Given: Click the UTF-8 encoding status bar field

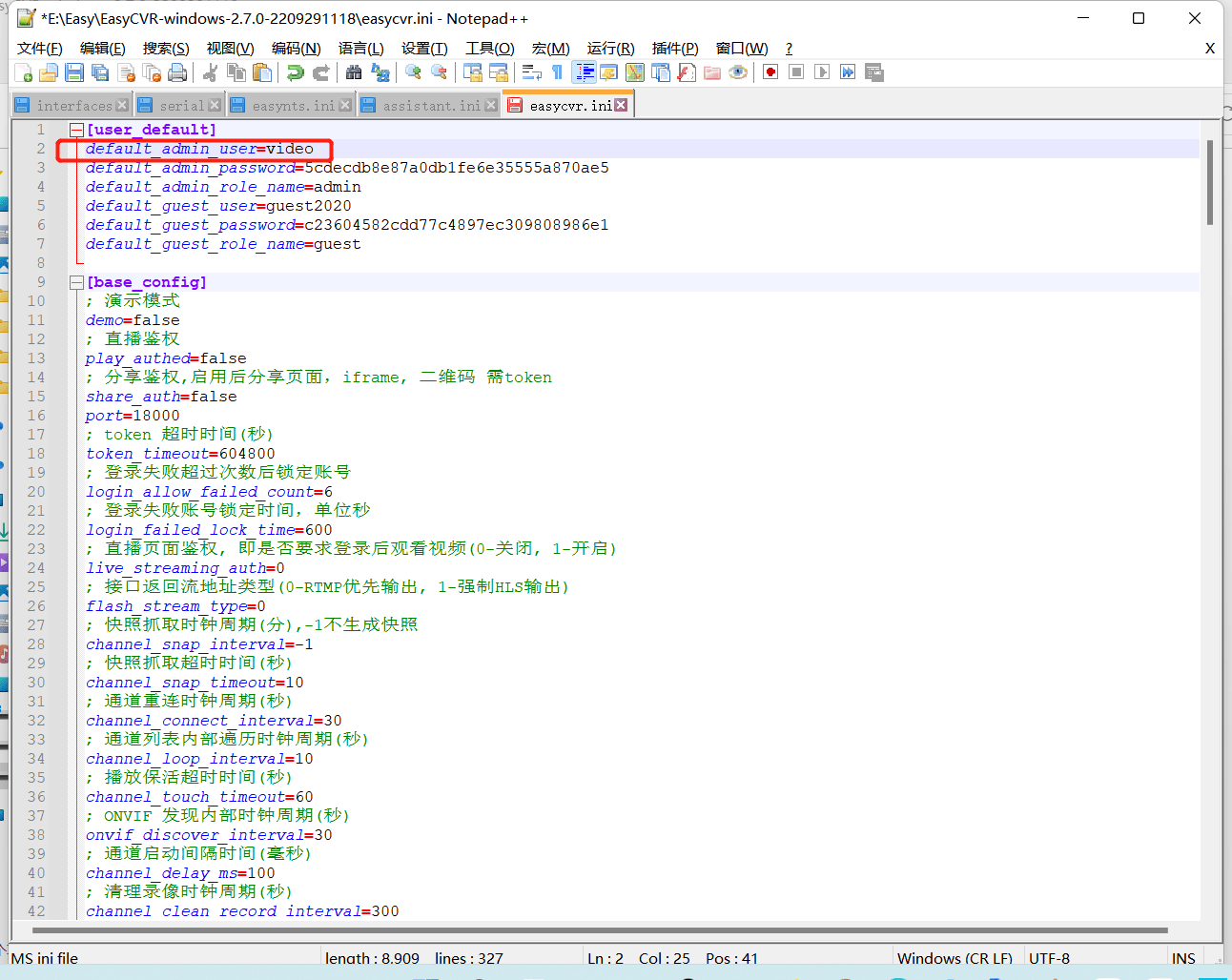Looking at the screenshot, I should [x=1049, y=958].
